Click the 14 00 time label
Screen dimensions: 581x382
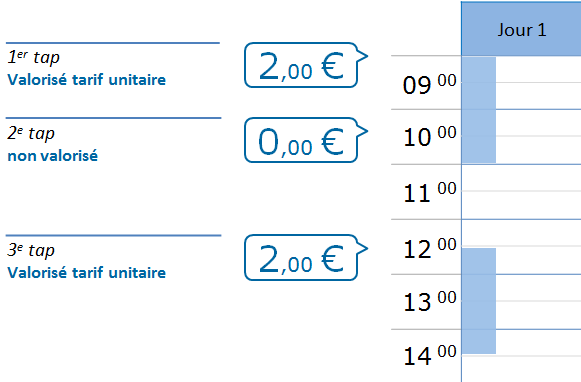429,355
